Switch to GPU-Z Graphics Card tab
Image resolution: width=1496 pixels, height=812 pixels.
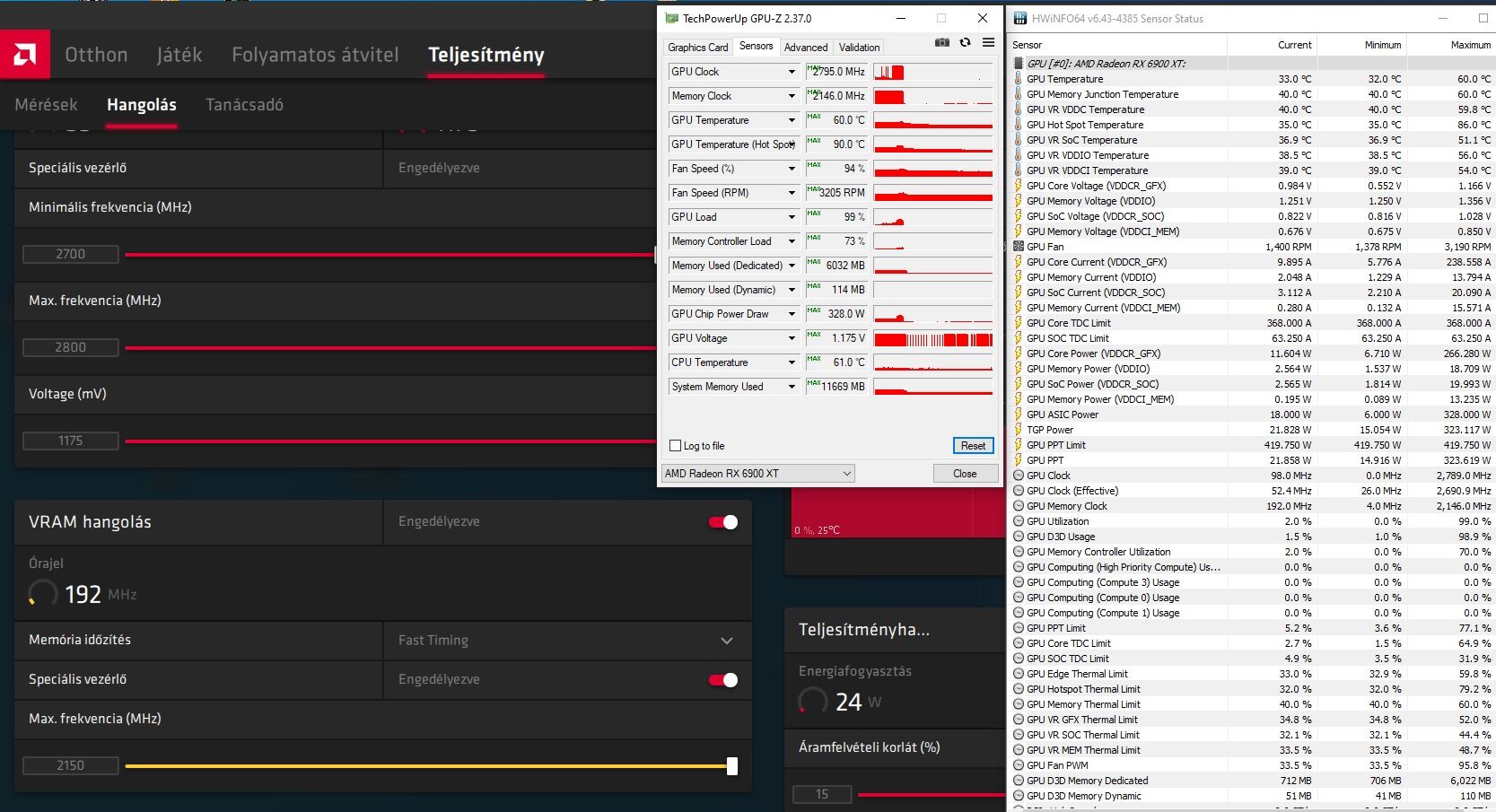698,48
